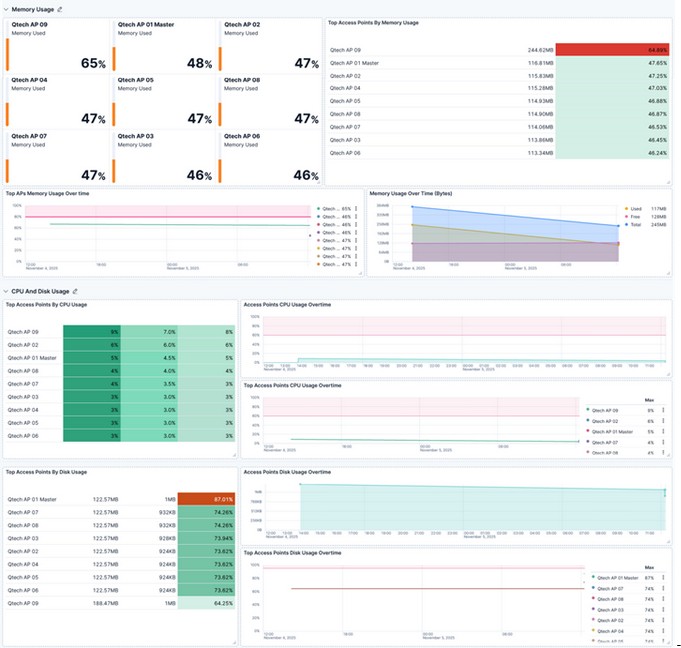Viewport: 681px width, 648px height.
Task: Edit the Memory Usage section title pencil icon
Action: click(x=60, y=9)
